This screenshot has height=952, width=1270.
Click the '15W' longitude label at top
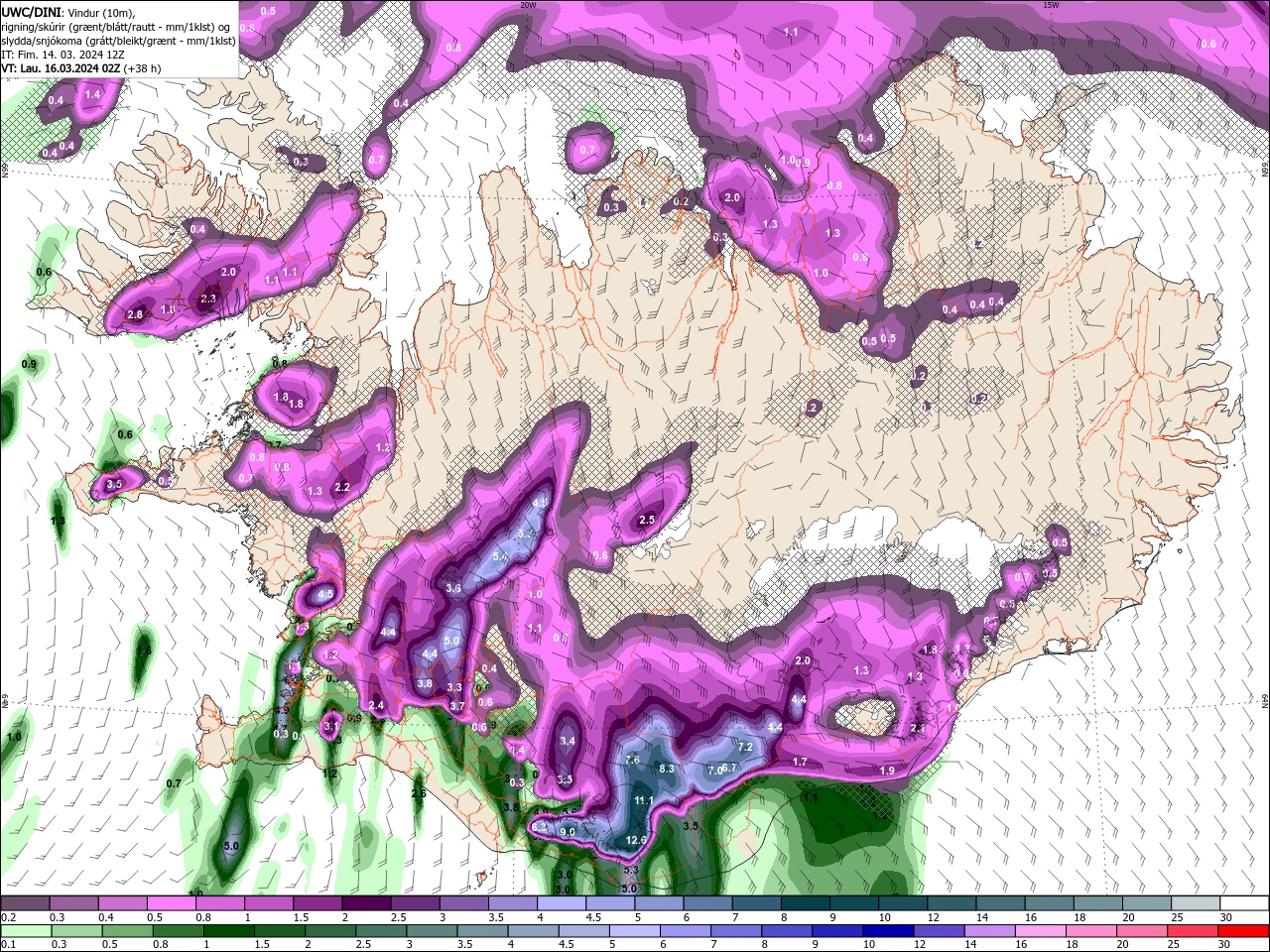click(1051, 5)
